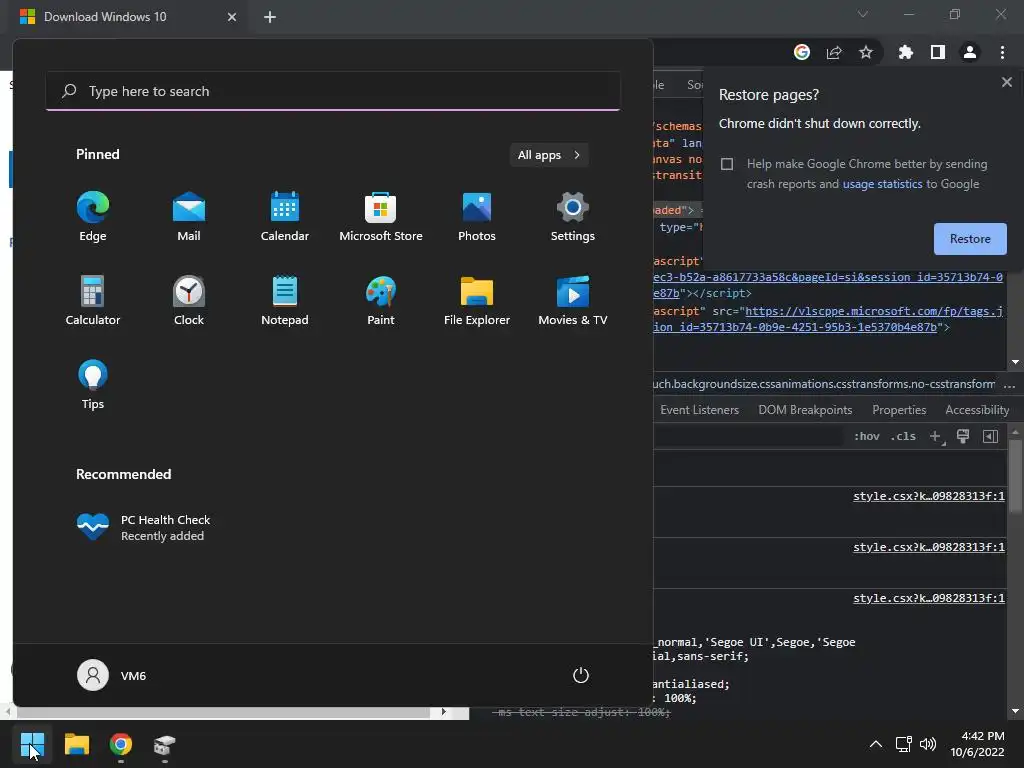
Task: Dismiss the Restore pages popup
Action: point(1006,82)
